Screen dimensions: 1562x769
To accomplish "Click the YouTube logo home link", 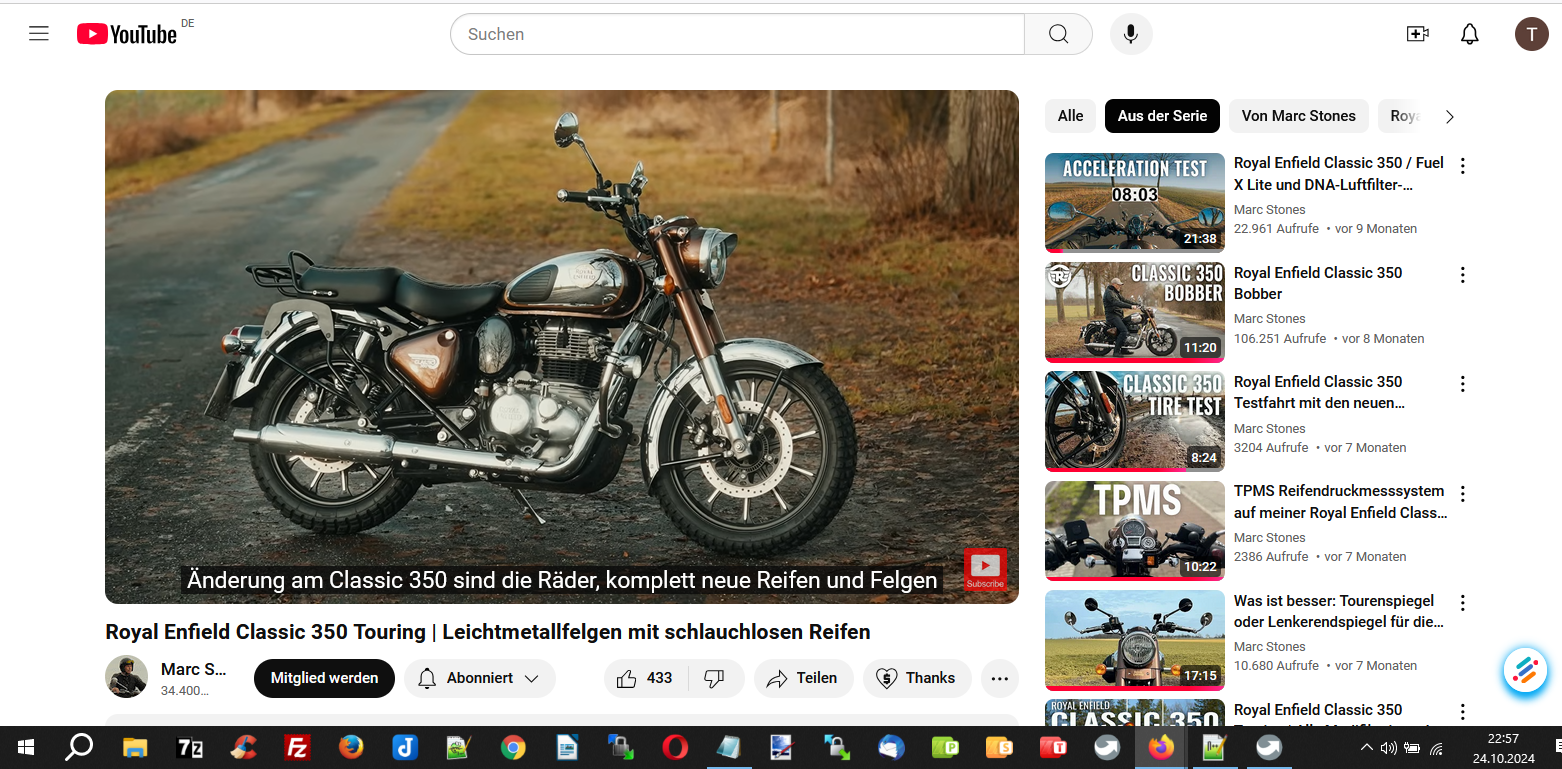I will pos(127,34).
